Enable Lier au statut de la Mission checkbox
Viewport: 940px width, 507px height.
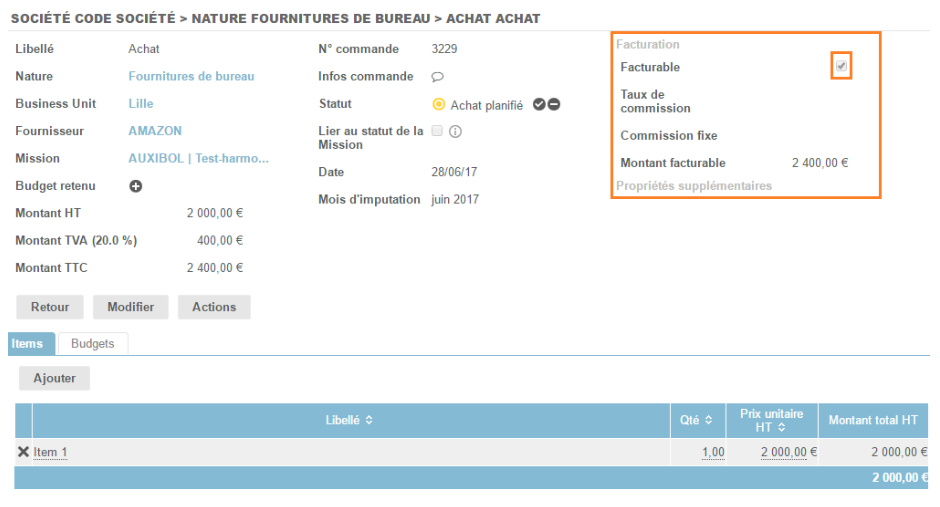(x=437, y=131)
